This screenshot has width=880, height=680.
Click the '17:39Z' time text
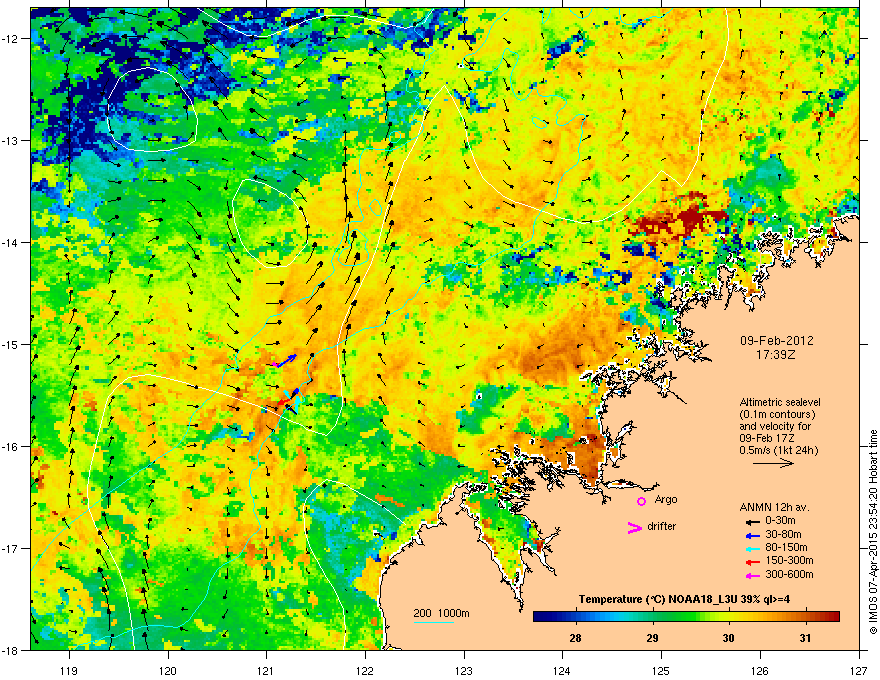(x=776, y=355)
